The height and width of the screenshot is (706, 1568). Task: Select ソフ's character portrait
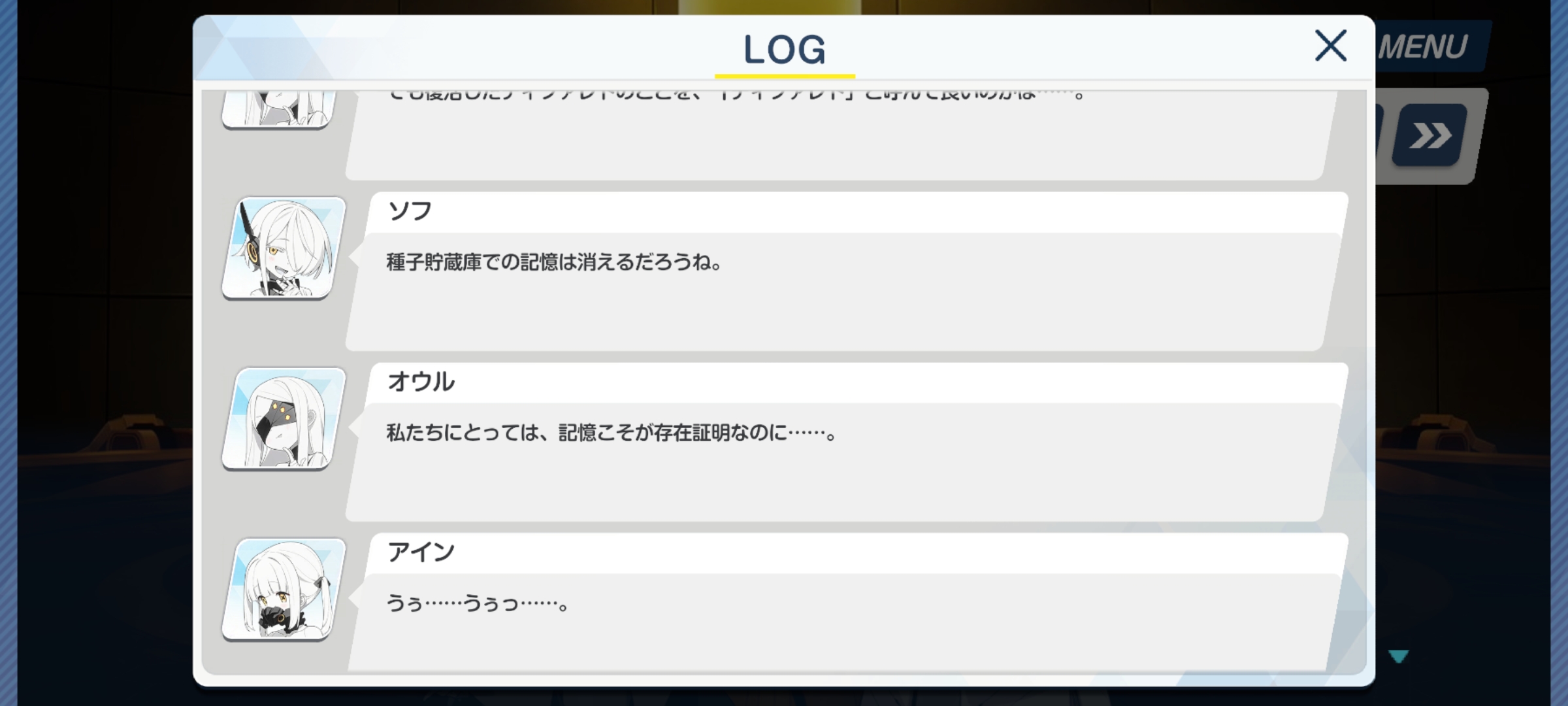[x=284, y=248]
